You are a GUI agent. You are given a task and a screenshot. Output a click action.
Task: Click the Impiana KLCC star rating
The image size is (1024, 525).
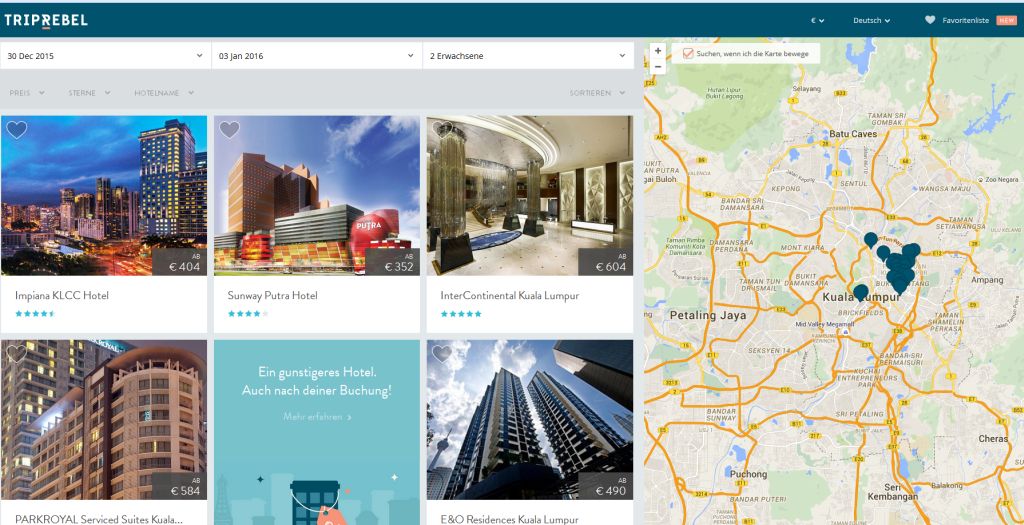35,314
